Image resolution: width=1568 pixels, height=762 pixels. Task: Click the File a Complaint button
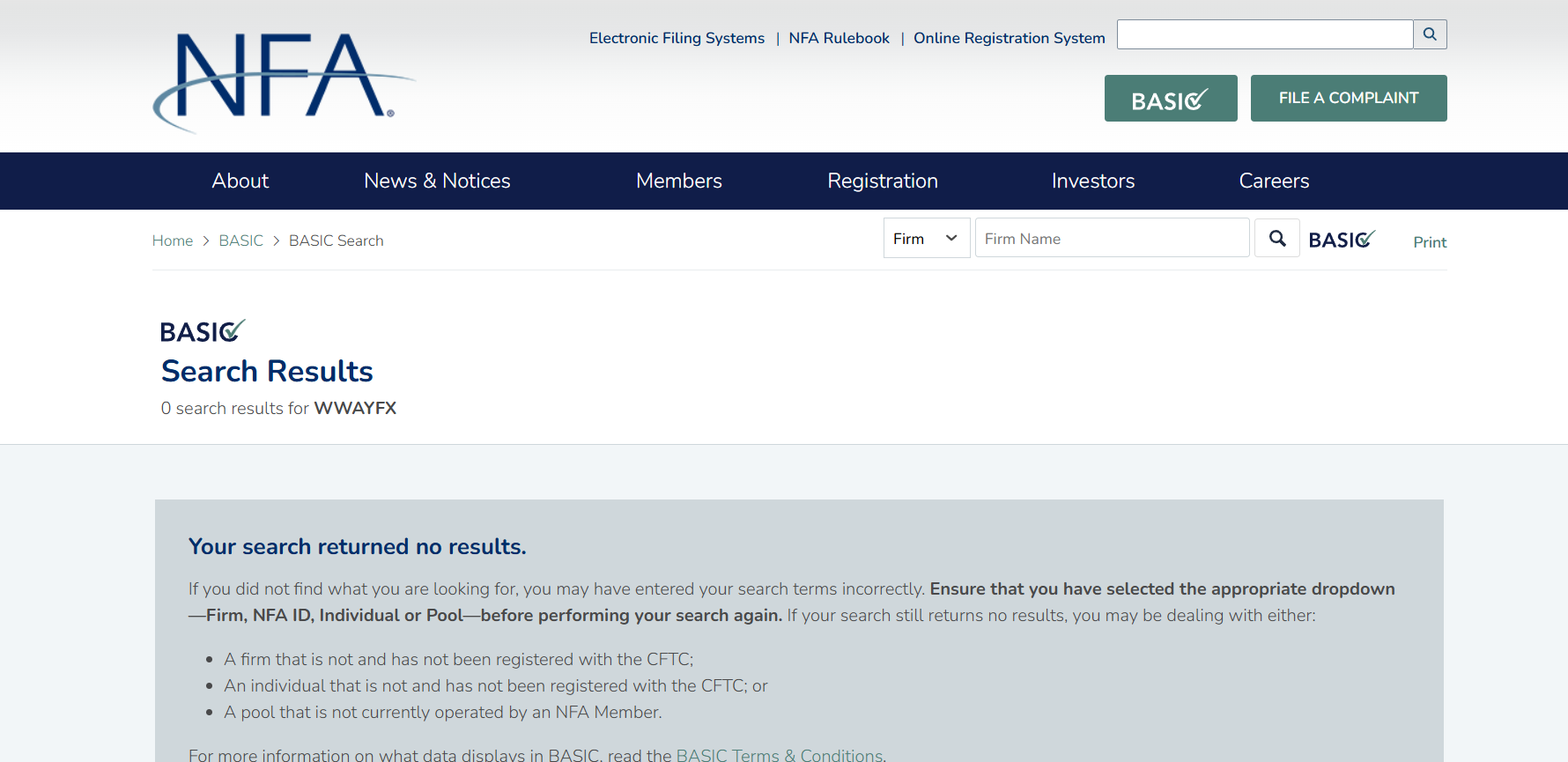(x=1349, y=98)
